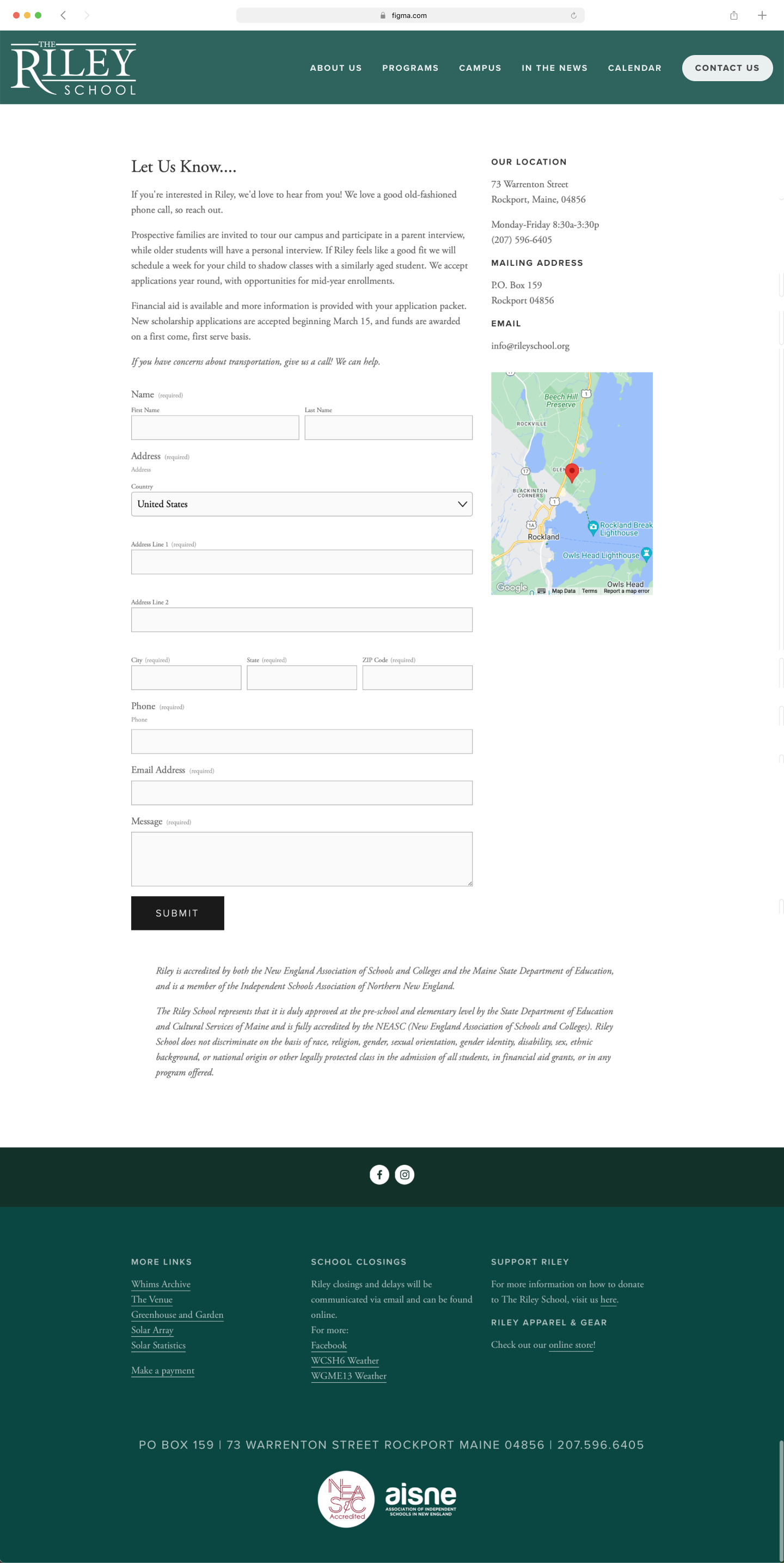Open the footer Facebook icon

(379, 1175)
